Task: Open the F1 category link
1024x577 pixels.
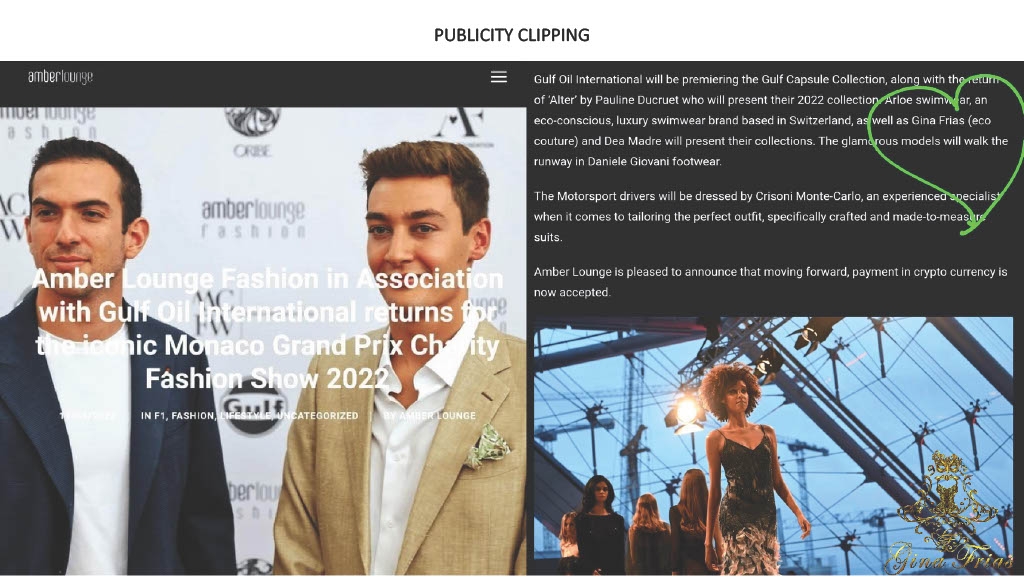Action: click(159, 416)
